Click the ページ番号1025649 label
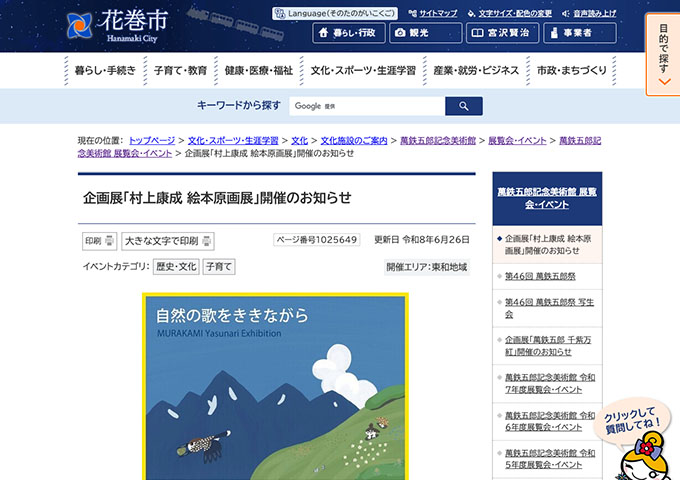 [x=317, y=240]
